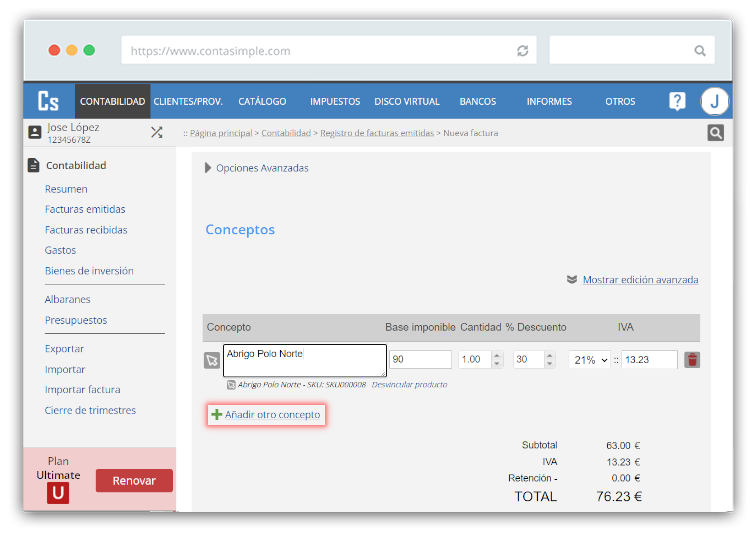Open Resumen in sidebar
Image resolution: width=750 pixels, height=535 pixels.
[x=66, y=189]
